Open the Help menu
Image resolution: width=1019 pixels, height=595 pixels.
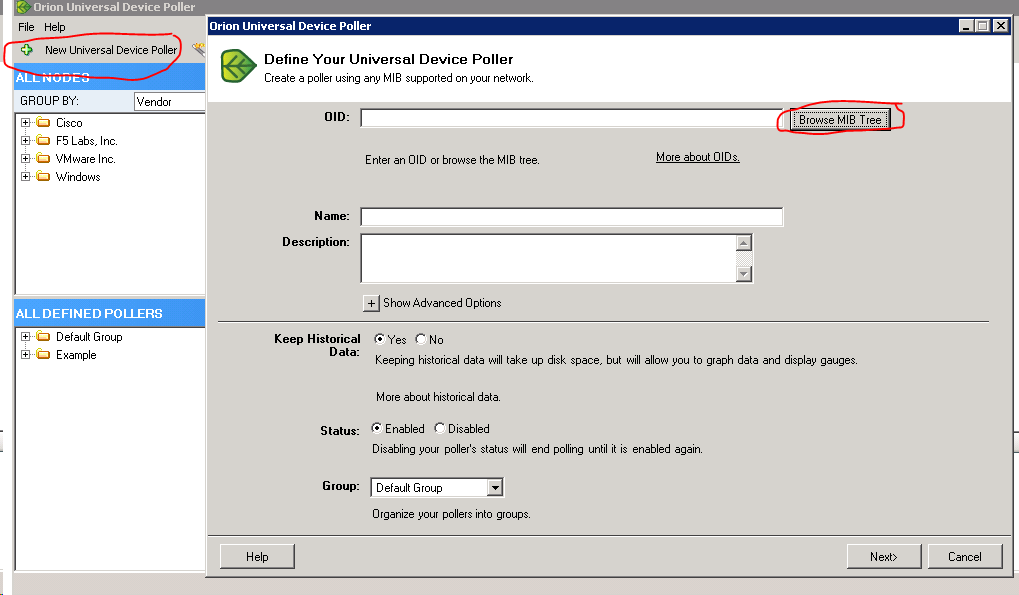click(x=55, y=27)
